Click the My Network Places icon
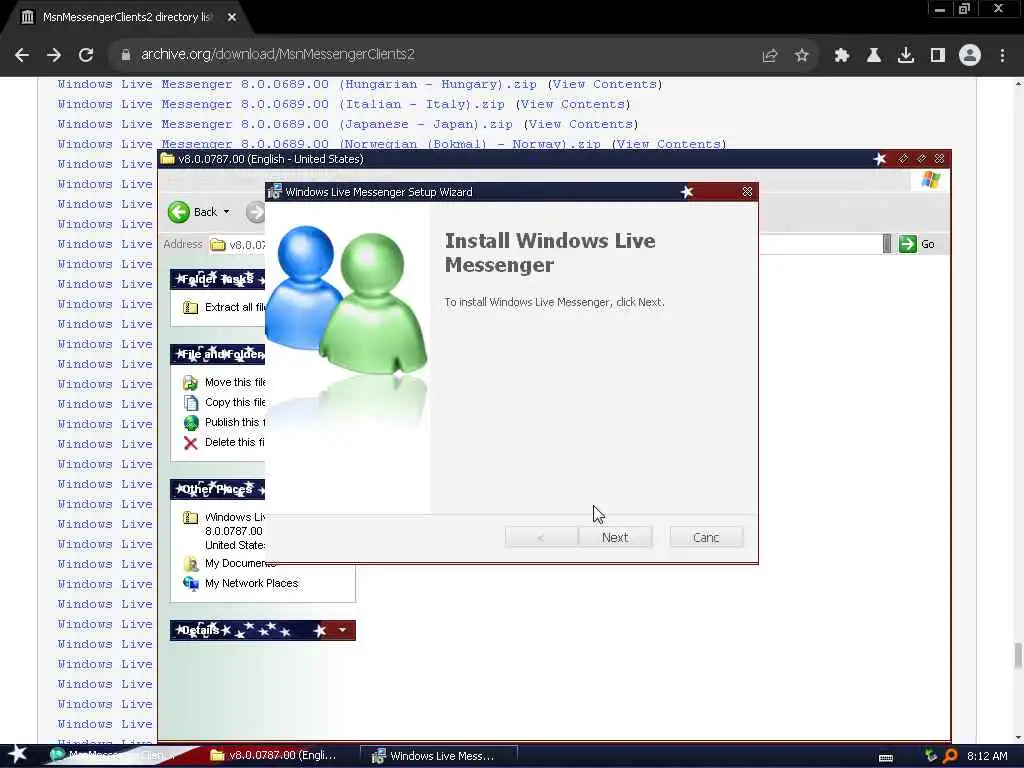1024x768 pixels. pyautogui.click(x=191, y=583)
